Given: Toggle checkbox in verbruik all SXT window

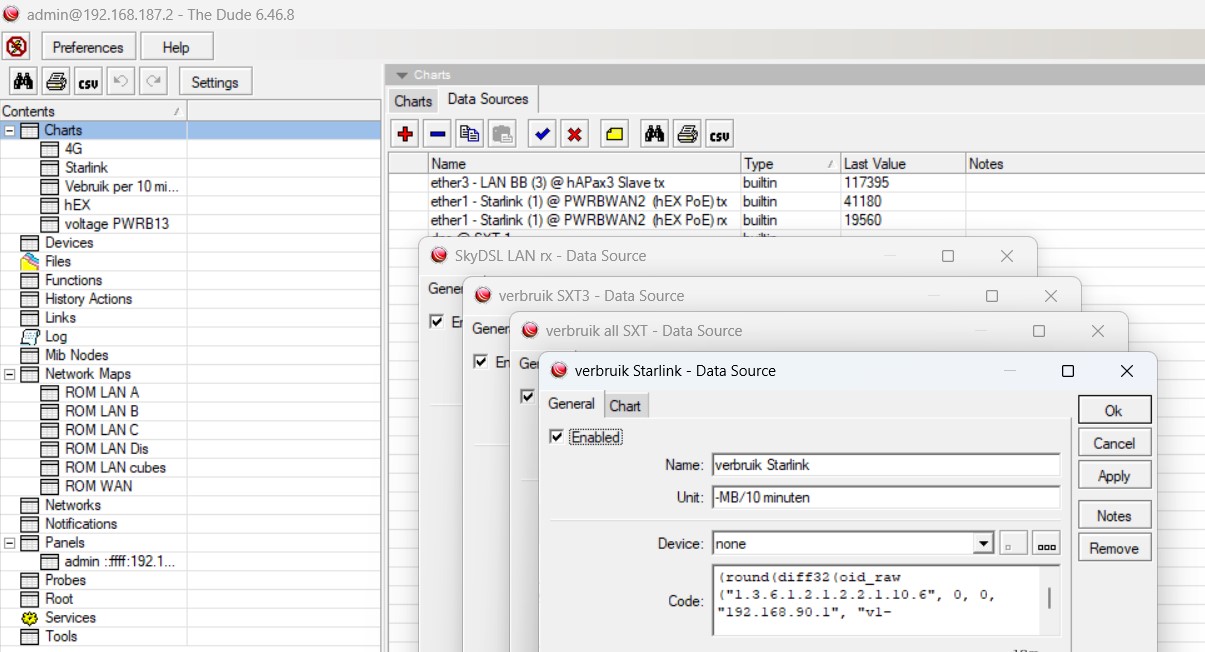Looking at the screenshot, I should pos(527,396).
